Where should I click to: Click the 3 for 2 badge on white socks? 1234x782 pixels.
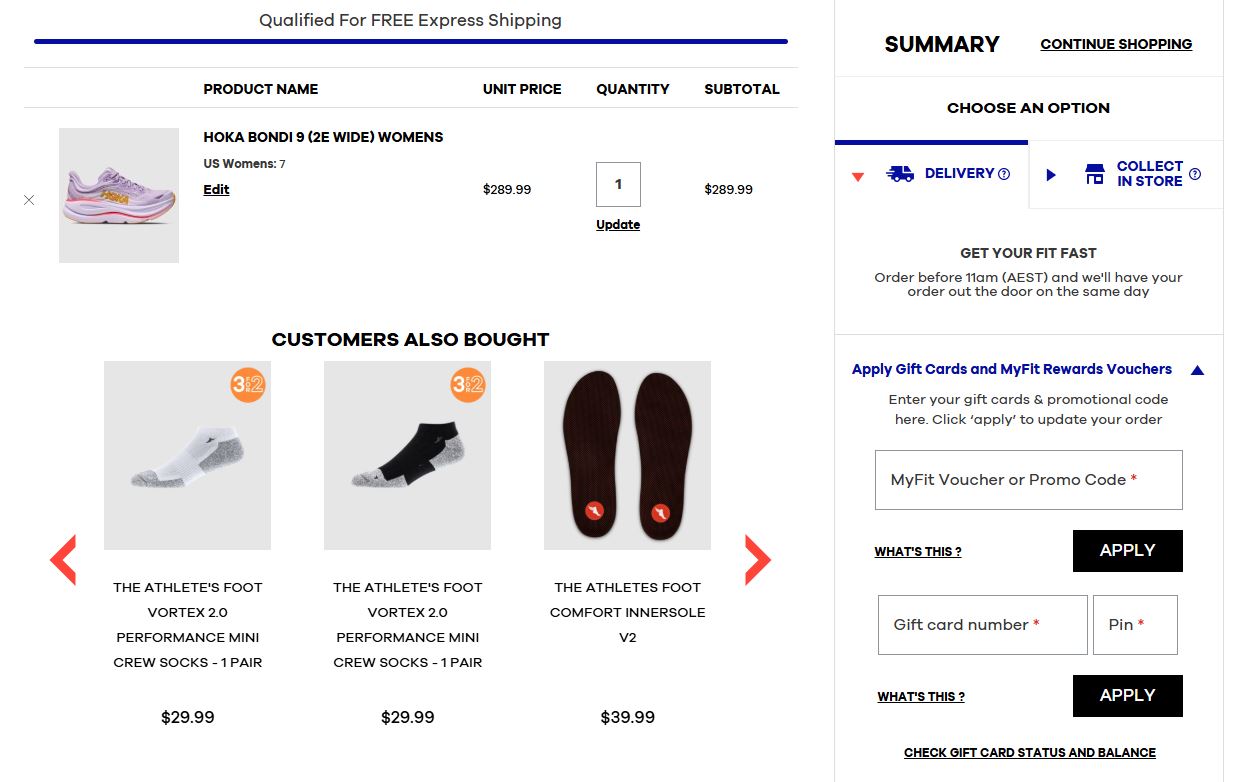[x=248, y=384]
